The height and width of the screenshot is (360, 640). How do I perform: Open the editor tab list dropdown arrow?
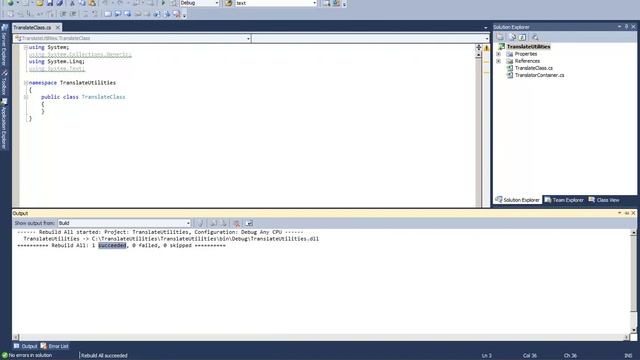click(x=486, y=28)
